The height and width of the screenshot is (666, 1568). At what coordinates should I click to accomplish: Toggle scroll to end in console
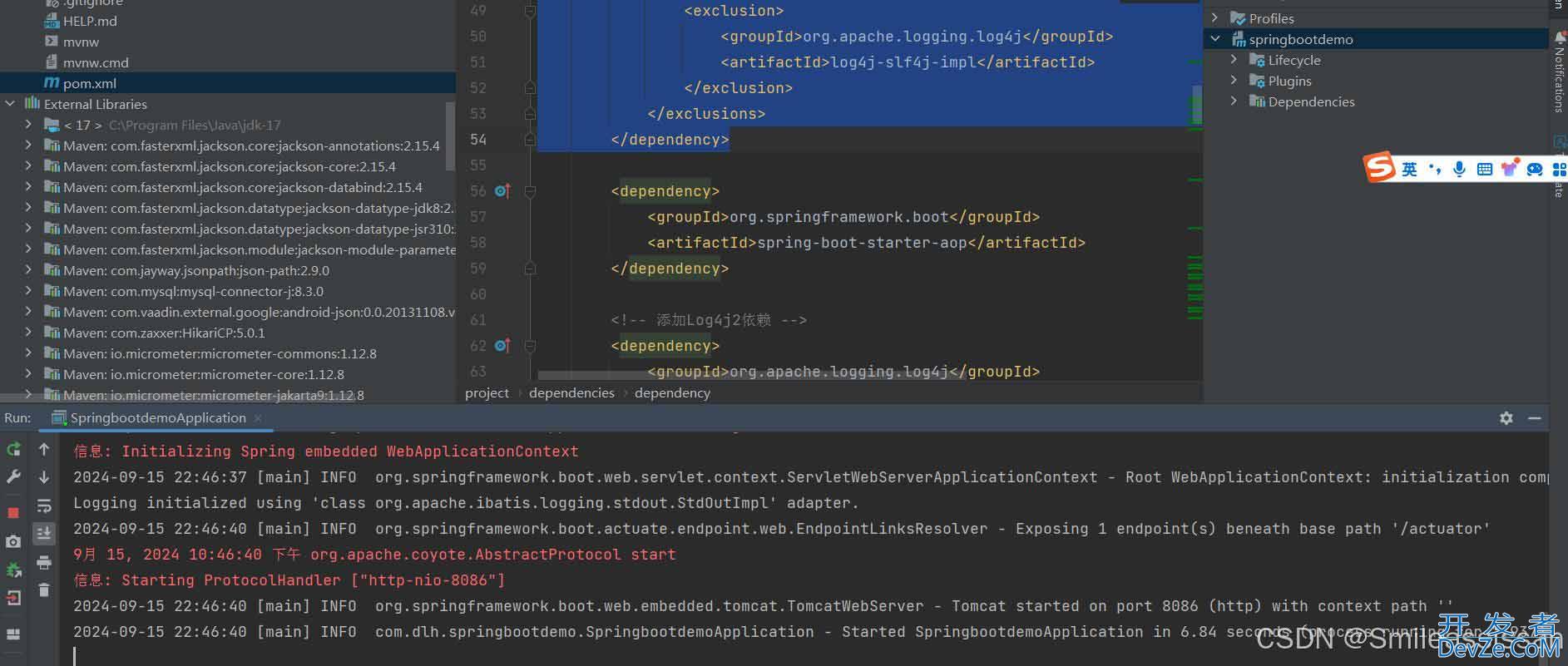(44, 533)
